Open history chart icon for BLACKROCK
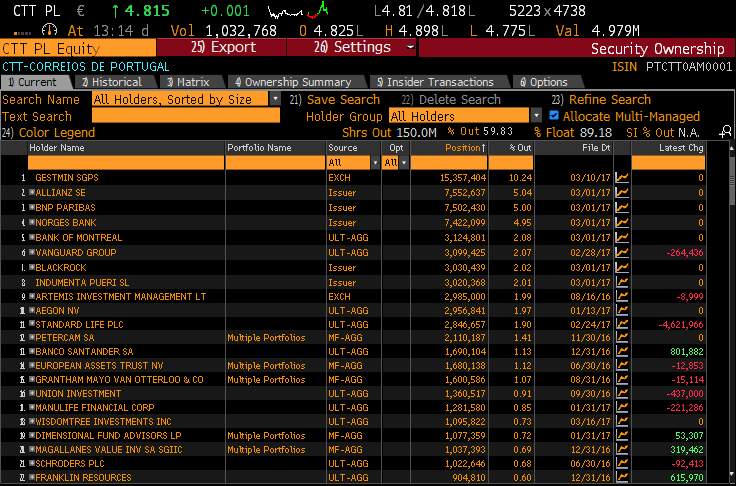Screen dimensions: 736x486 622,268
